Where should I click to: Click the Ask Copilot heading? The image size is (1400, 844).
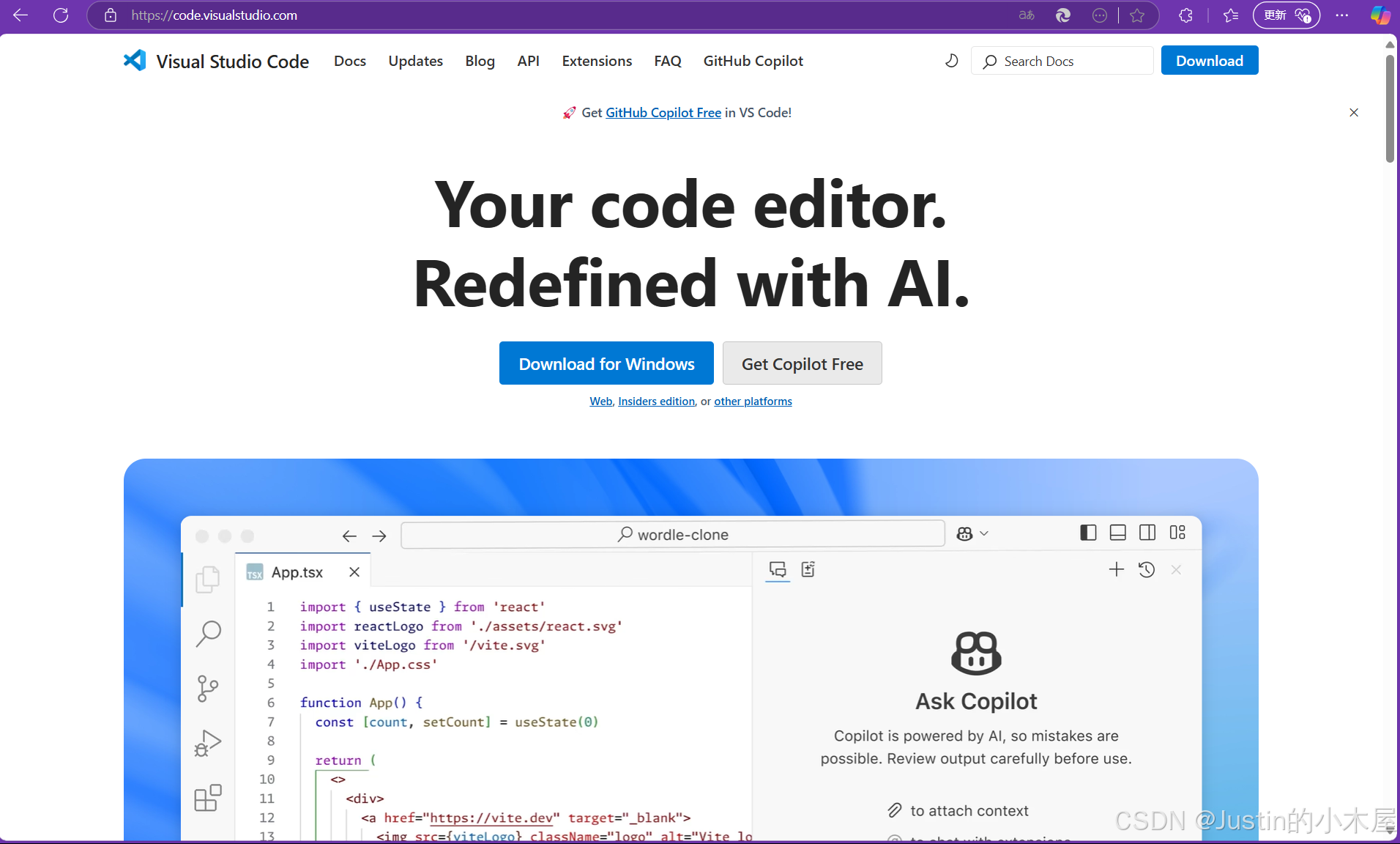point(976,701)
